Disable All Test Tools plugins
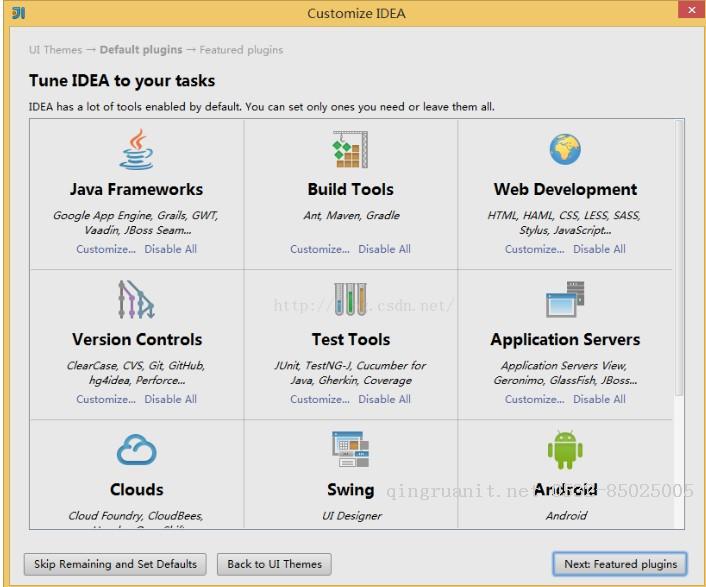The width and height of the screenshot is (706, 587). 385,399
